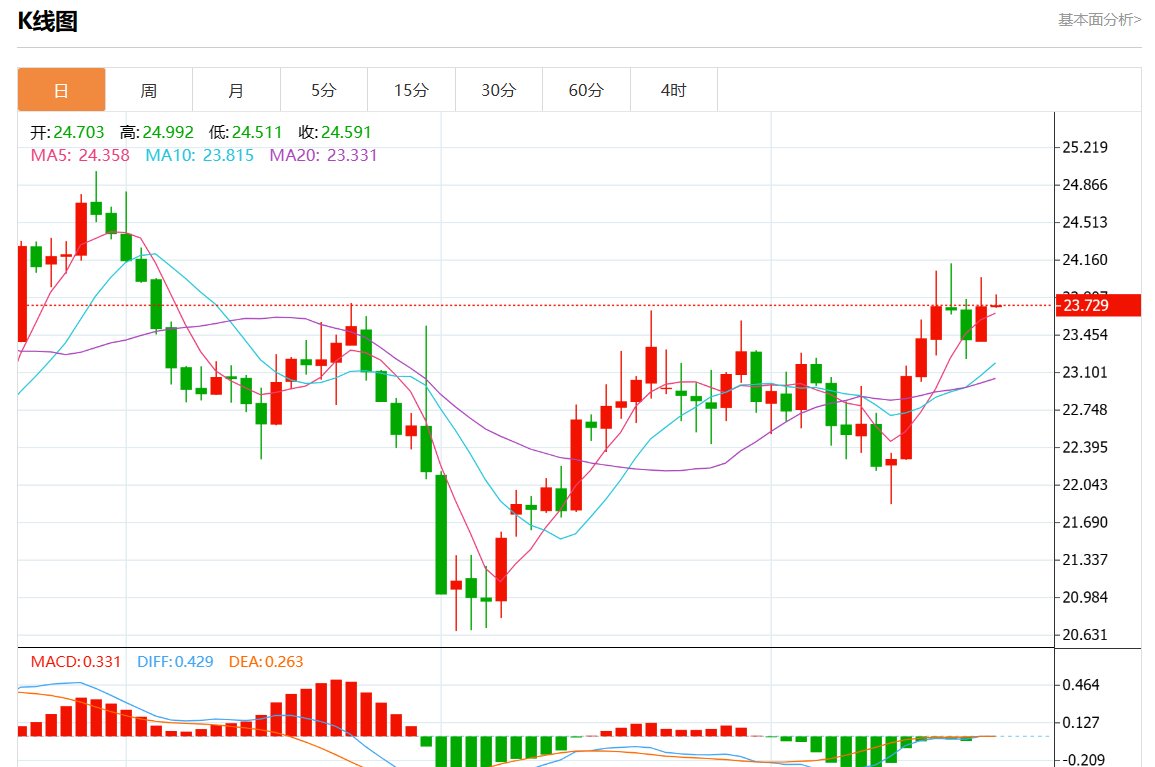Click the MA20: 23.331 label
1155x767 pixels.
click(323, 155)
